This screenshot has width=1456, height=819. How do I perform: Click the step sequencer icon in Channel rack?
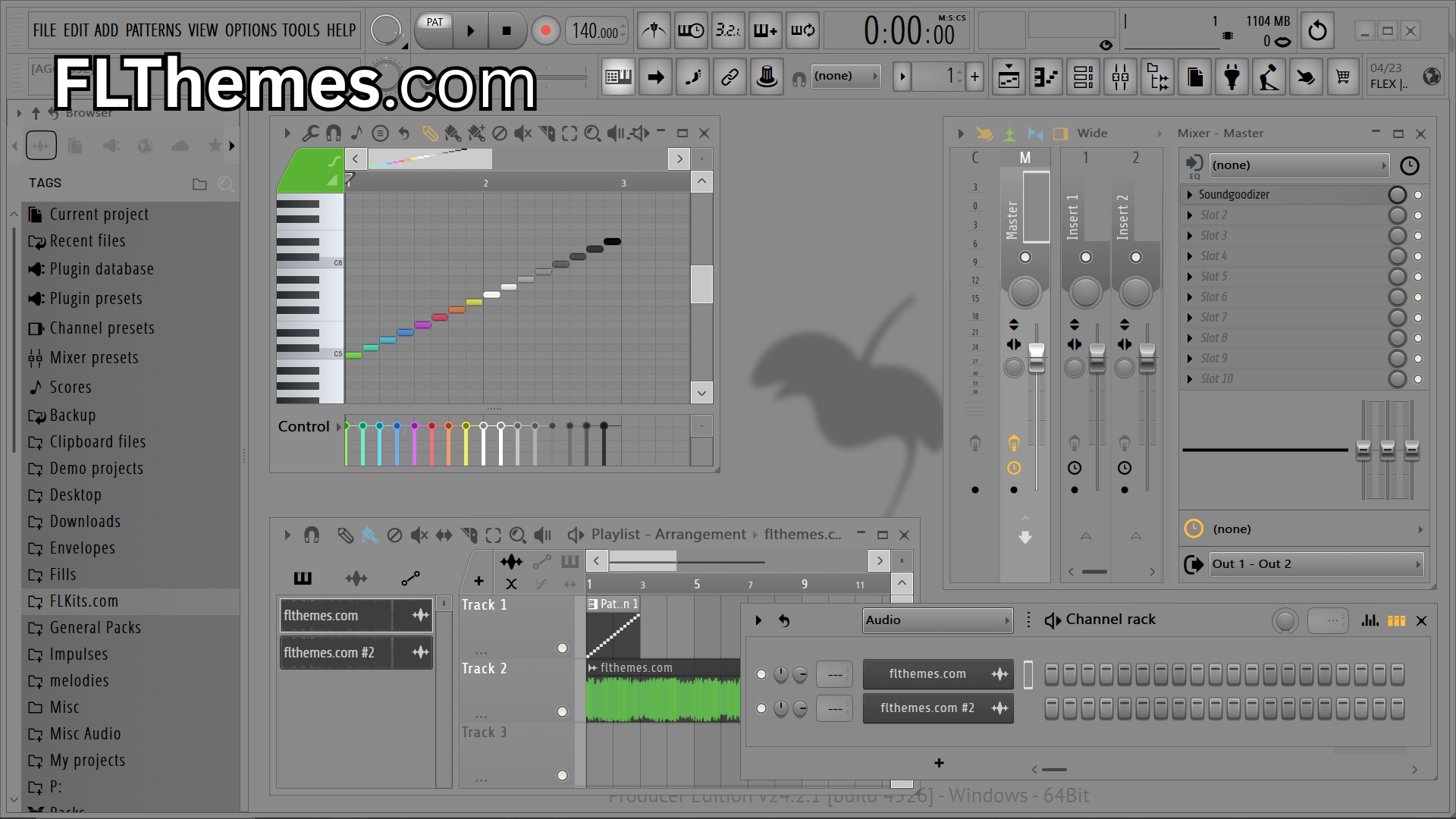tap(1396, 620)
